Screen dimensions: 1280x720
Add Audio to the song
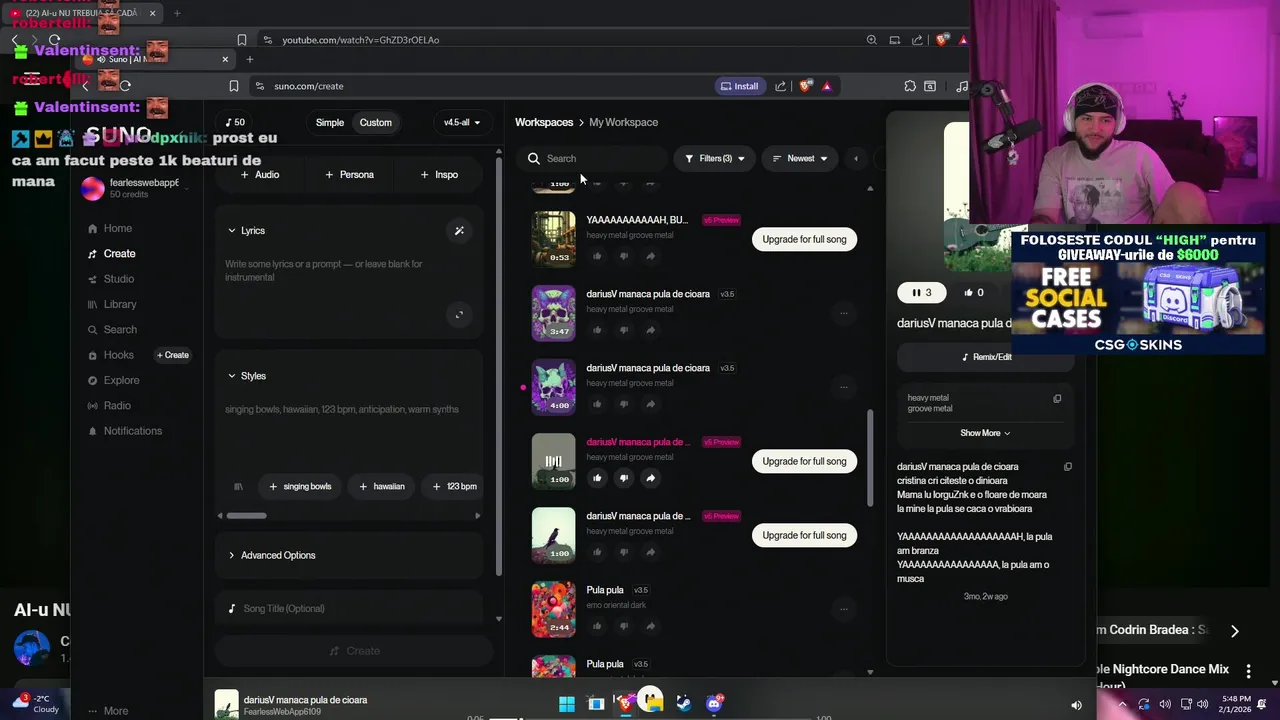coord(260,175)
